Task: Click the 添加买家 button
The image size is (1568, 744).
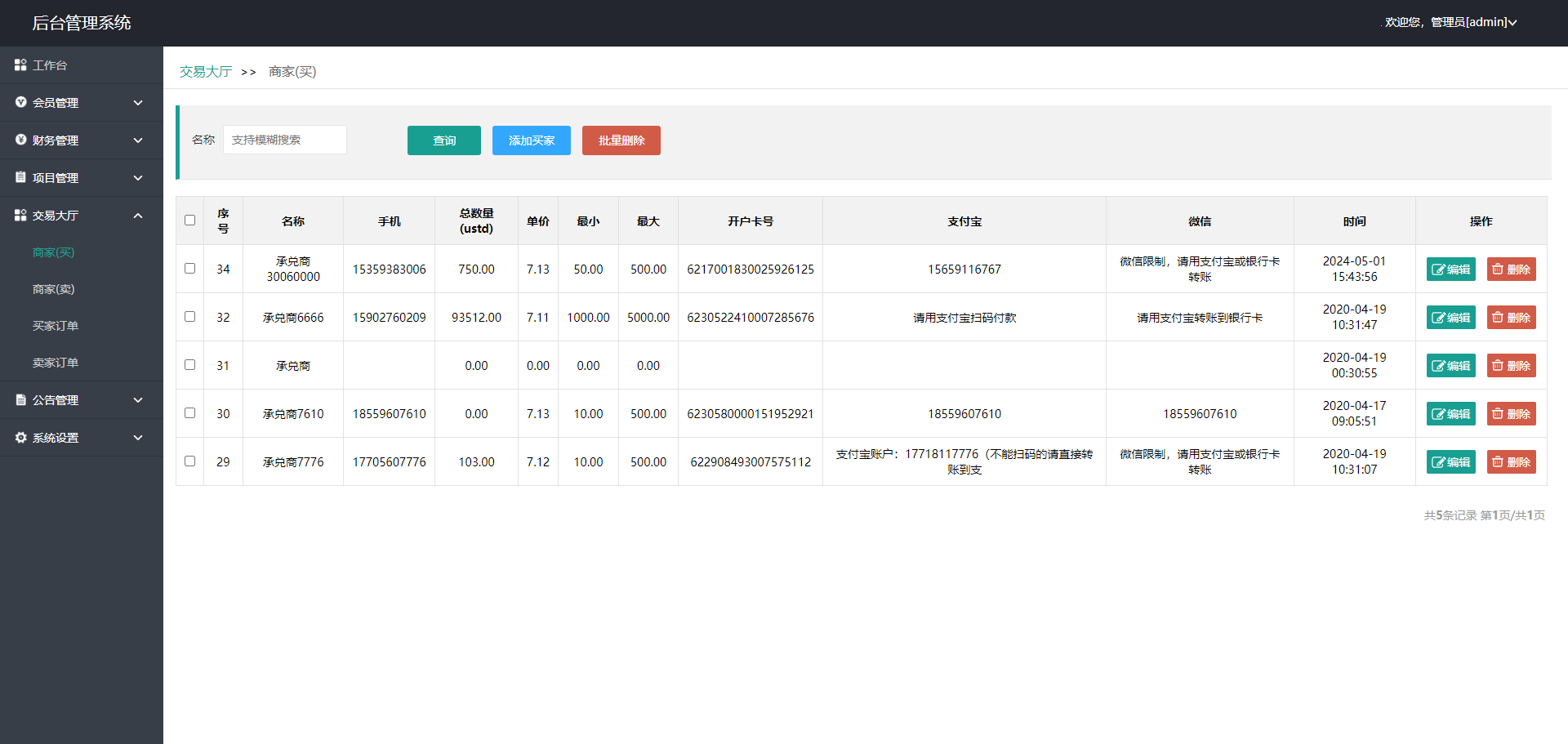Action: pos(531,140)
